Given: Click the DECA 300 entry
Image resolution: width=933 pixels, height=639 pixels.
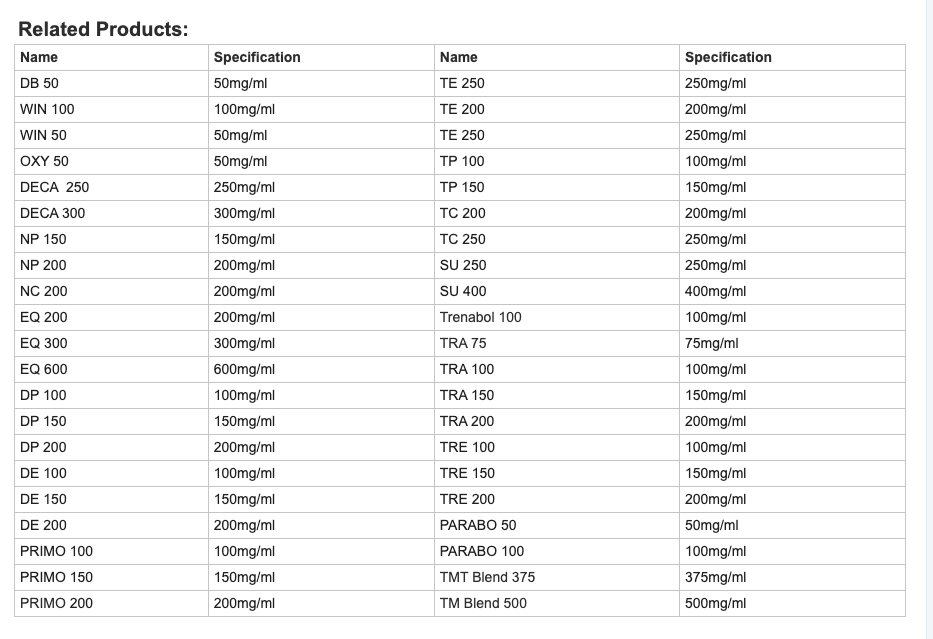Looking at the screenshot, I should point(52,213).
